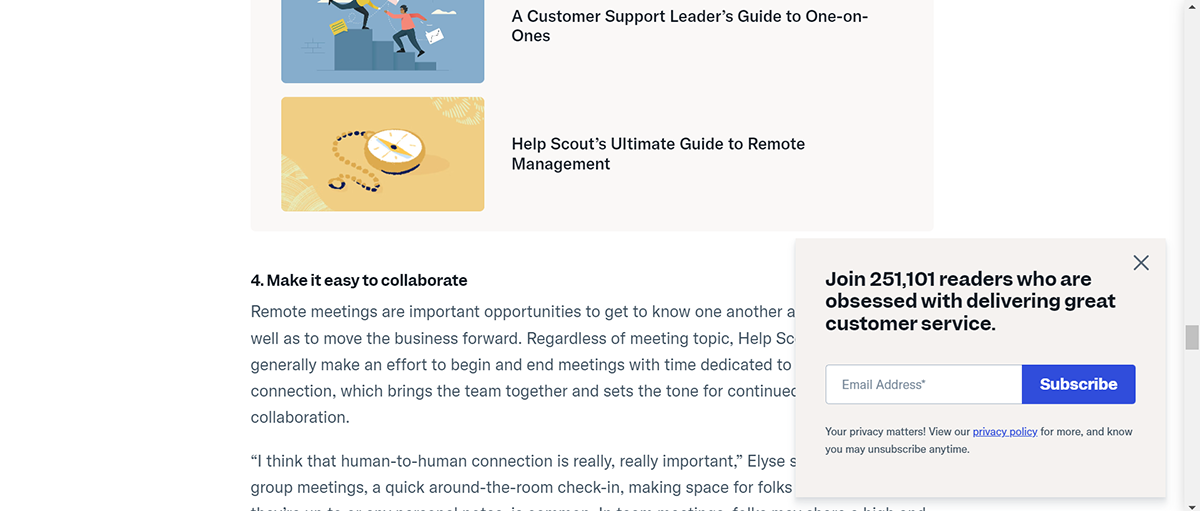Image resolution: width=1200 pixels, height=511 pixels.
Task: Click the envelope in the blue illustration
Action: pyautogui.click(x=433, y=36)
